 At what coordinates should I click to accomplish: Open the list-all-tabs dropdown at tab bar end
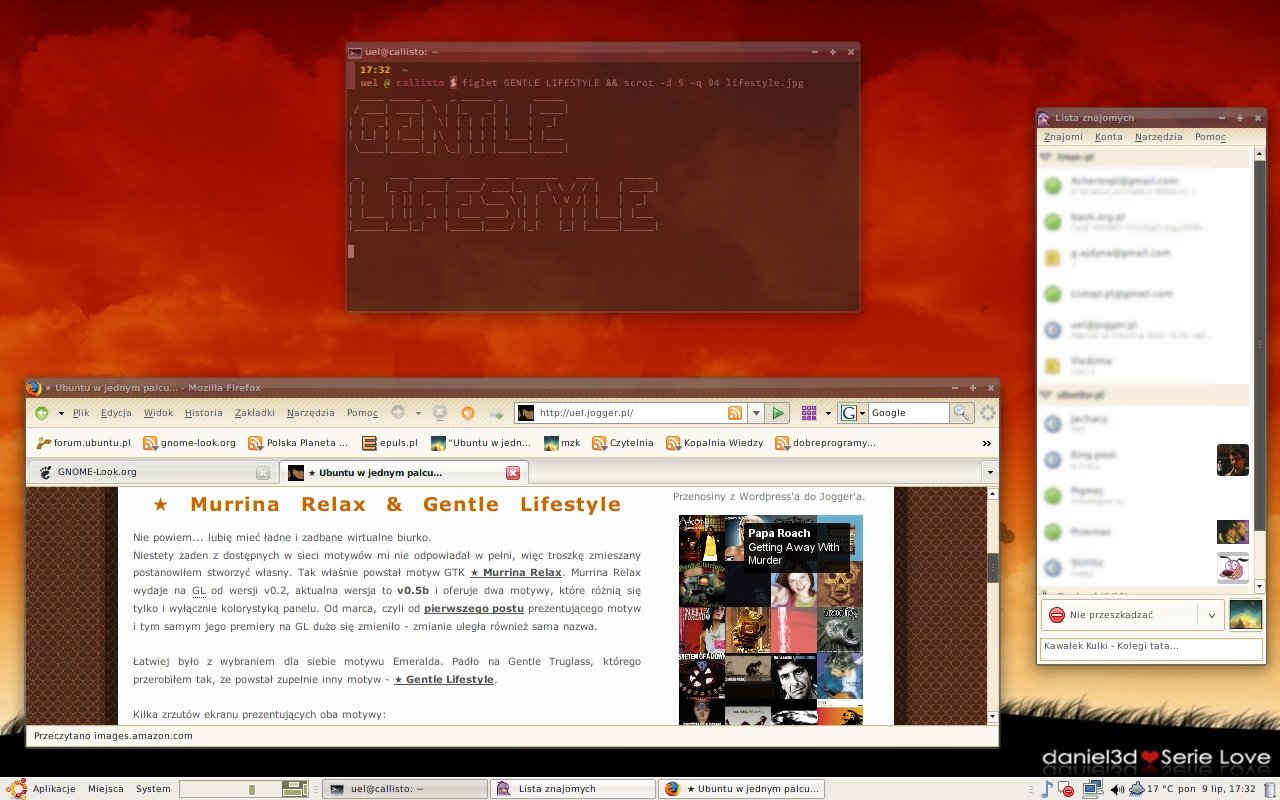(990, 473)
